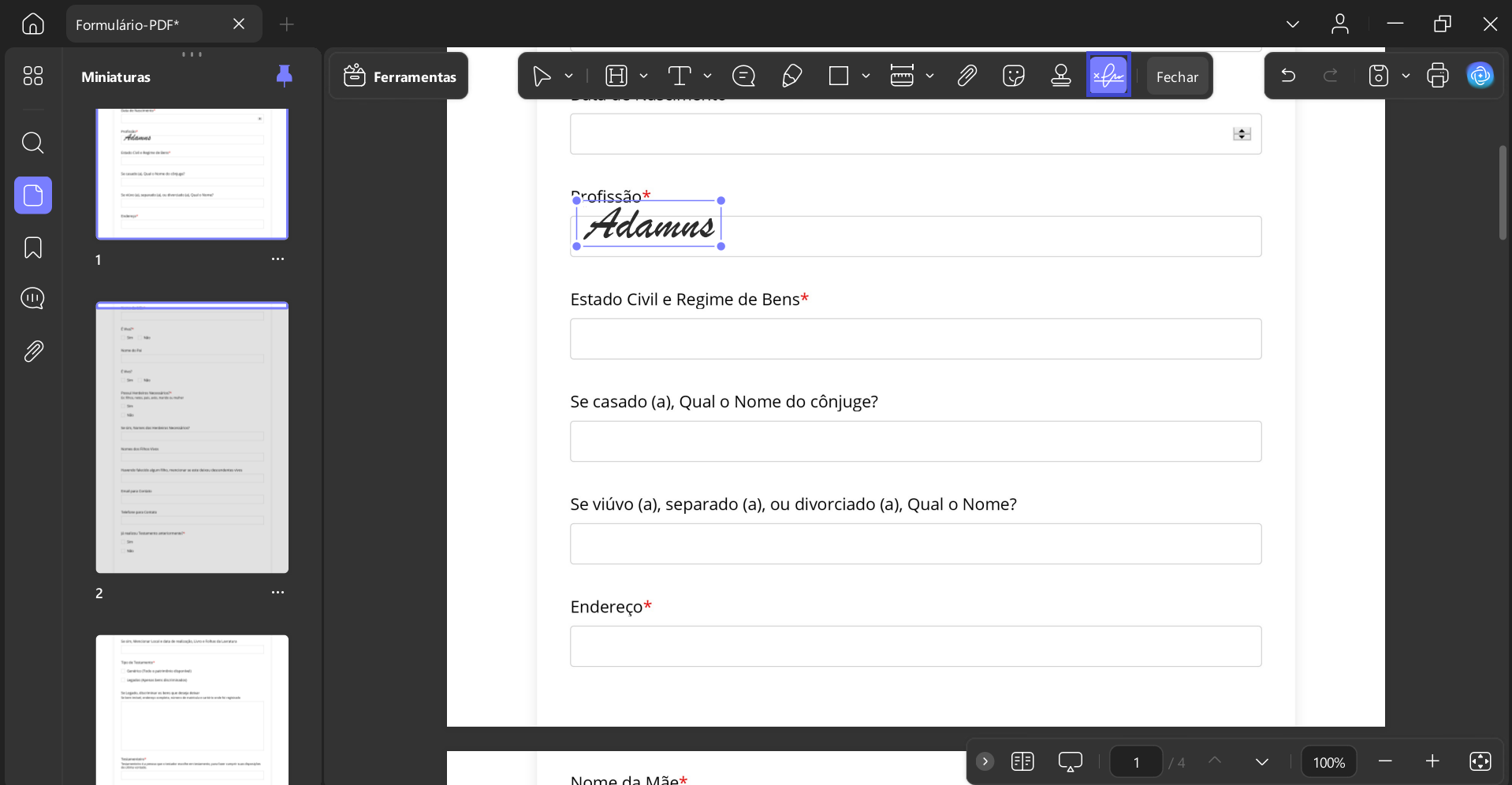Viewport: 1512px width, 785px height.
Task: Click the vertical document scrollbar
Action: (1503, 192)
